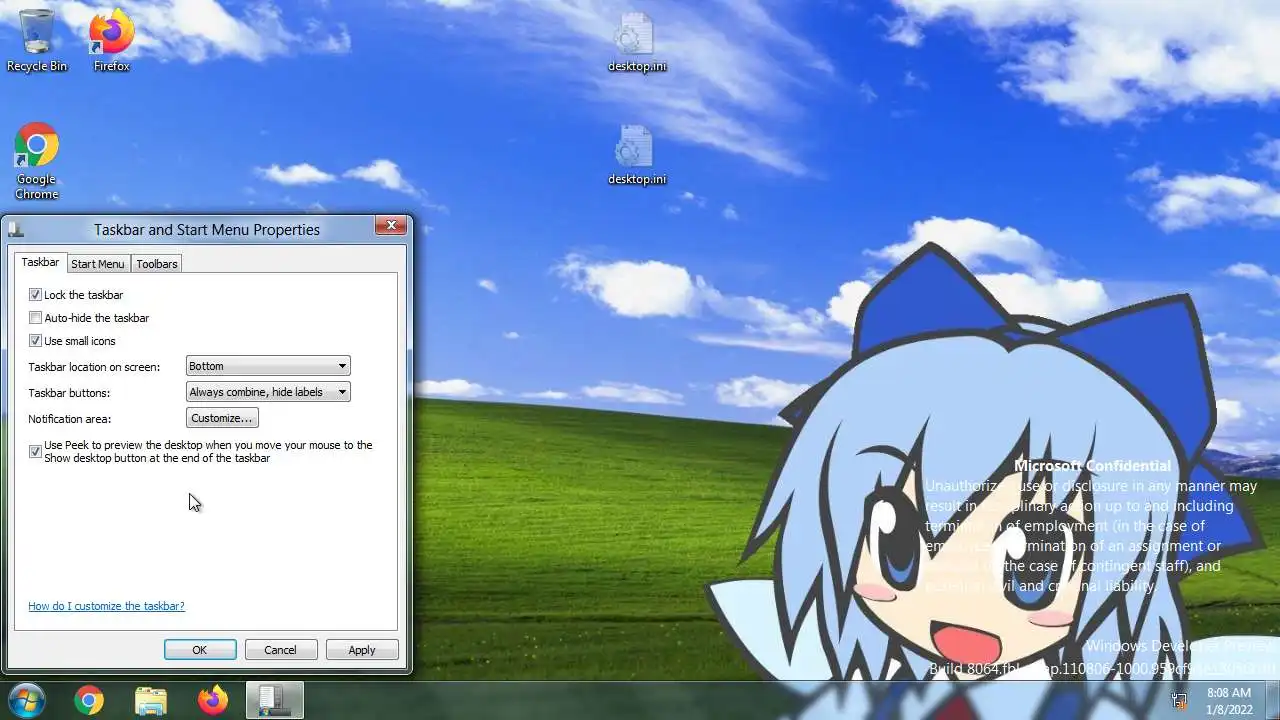Click the Show desktop button
This screenshot has width=1280, height=720.
(1272, 701)
